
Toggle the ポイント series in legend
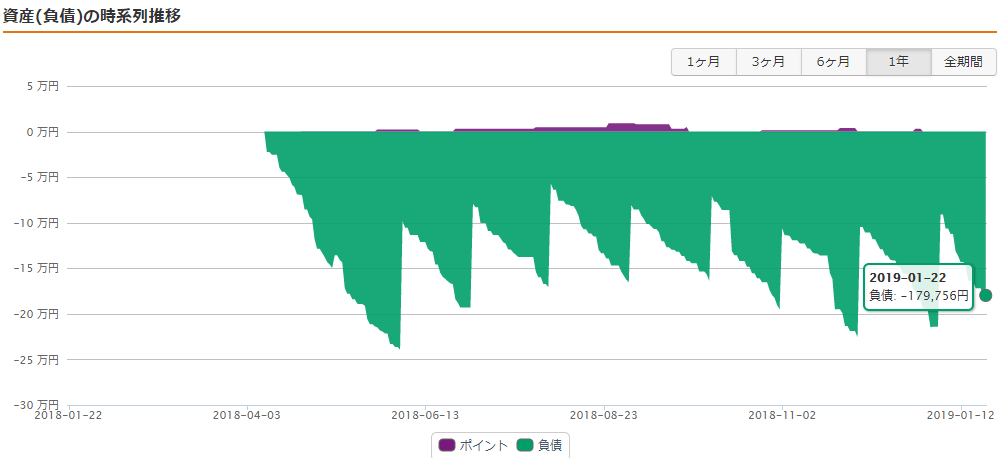coord(473,445)
